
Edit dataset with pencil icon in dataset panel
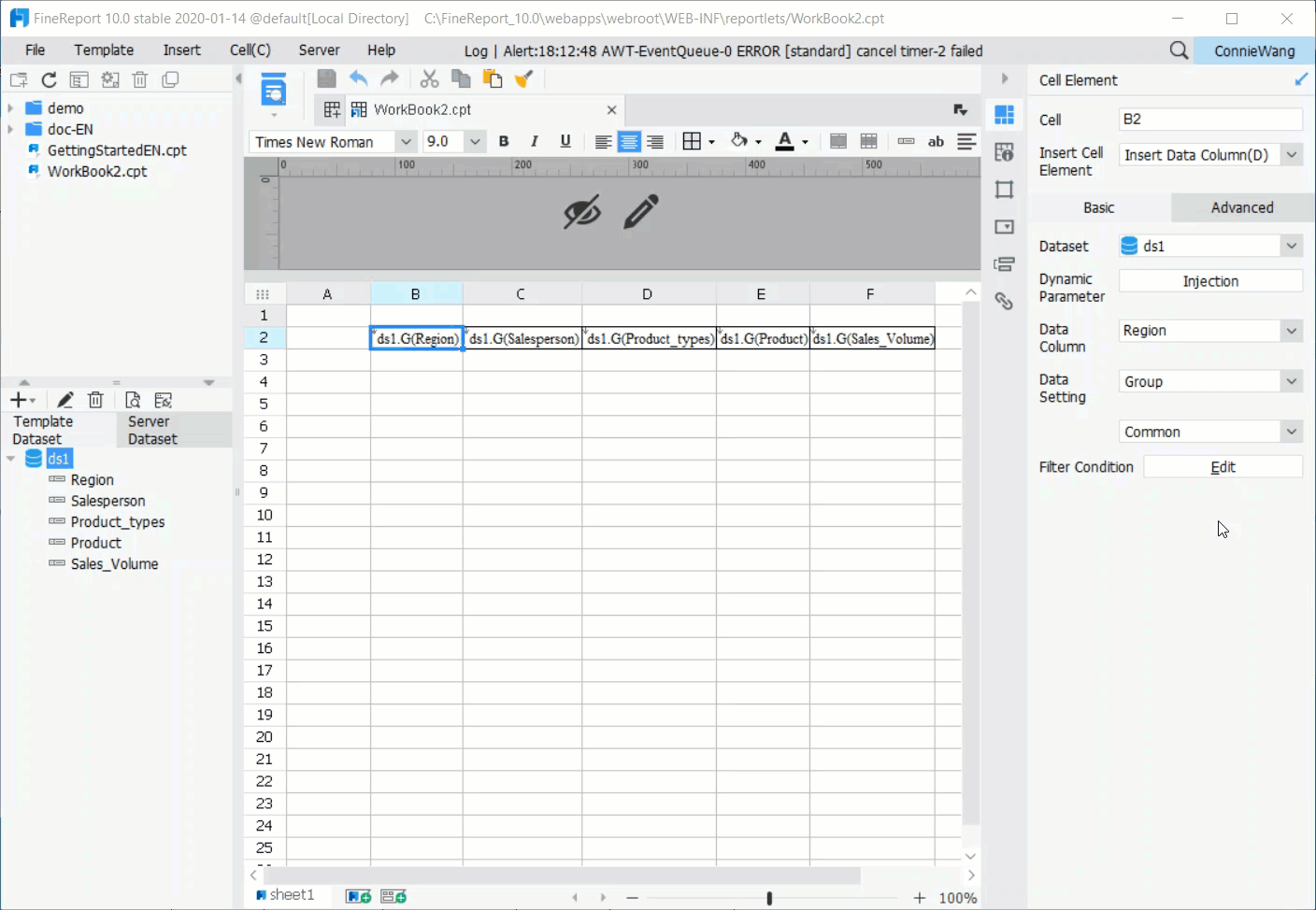click(64, 400)
